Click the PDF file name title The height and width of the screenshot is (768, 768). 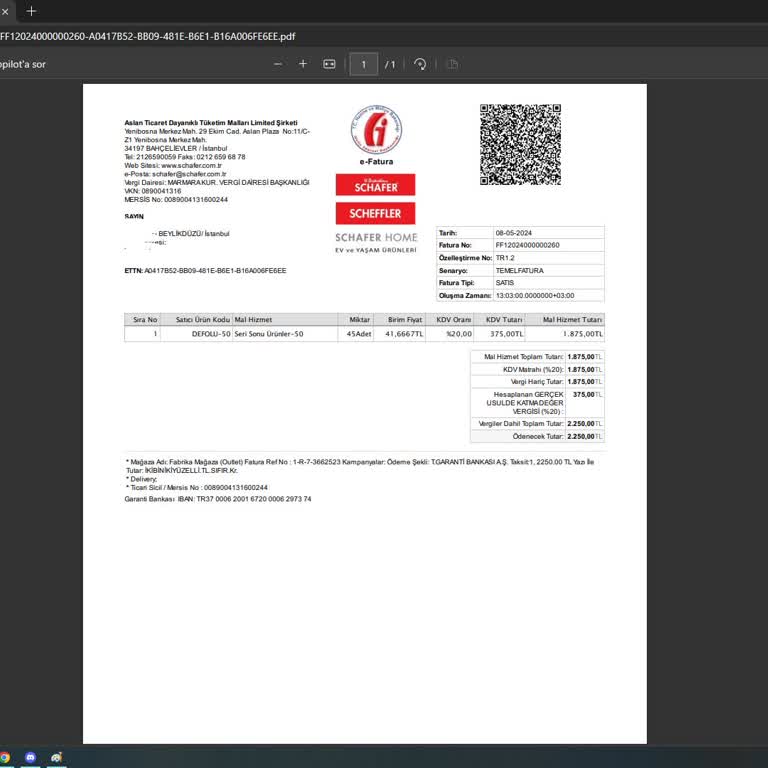coord(147,36)
